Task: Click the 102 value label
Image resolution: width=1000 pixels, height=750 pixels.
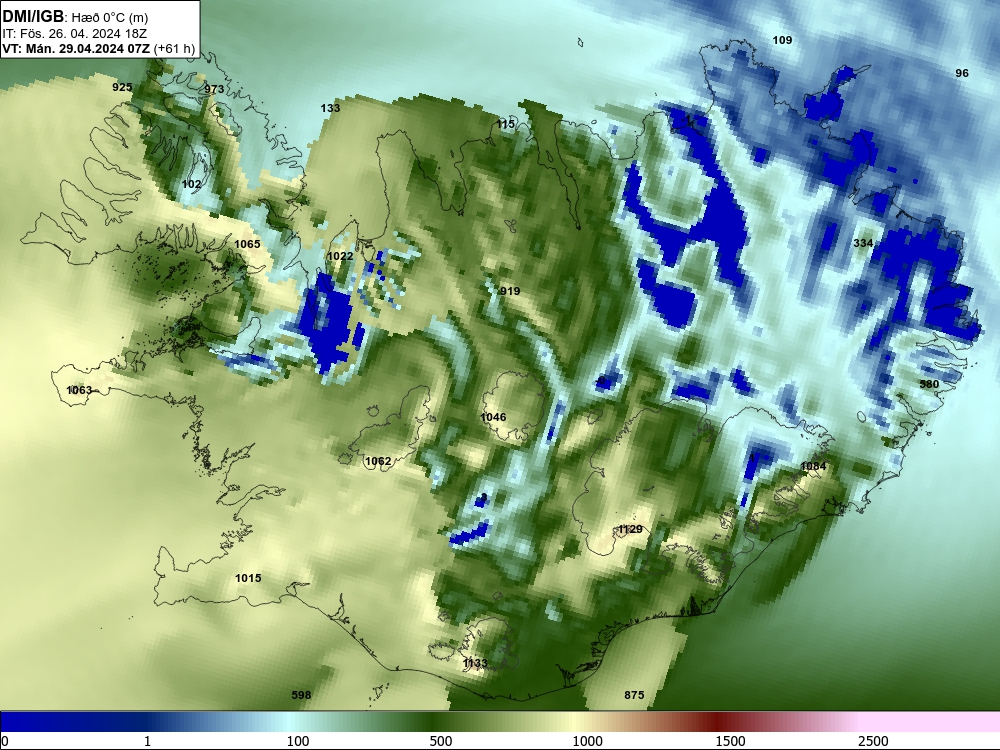Action: click(x=191, y=184)
